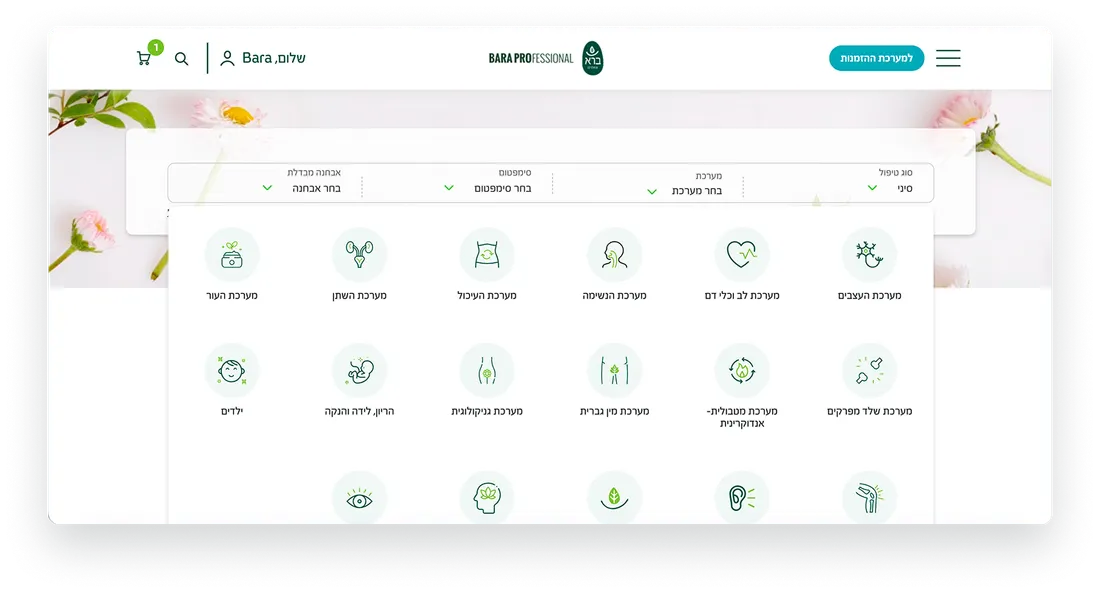
Task: Select the children icon "ילדים"
Action: point(232,371)
